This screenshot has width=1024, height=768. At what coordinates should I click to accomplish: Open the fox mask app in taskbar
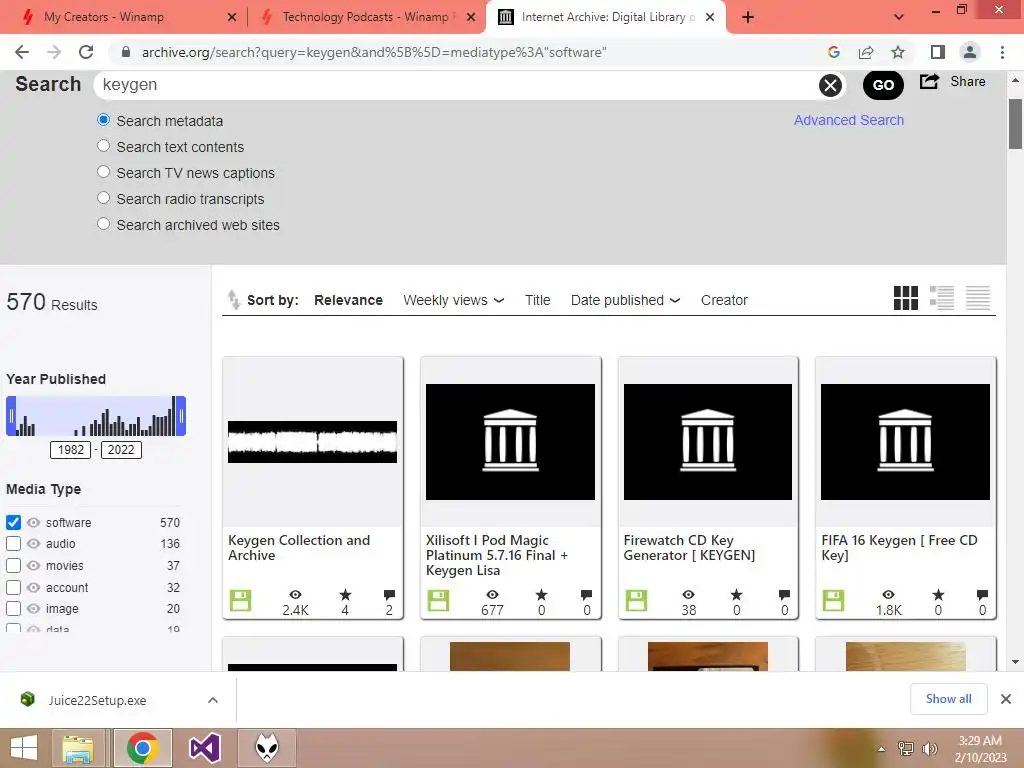266,748
